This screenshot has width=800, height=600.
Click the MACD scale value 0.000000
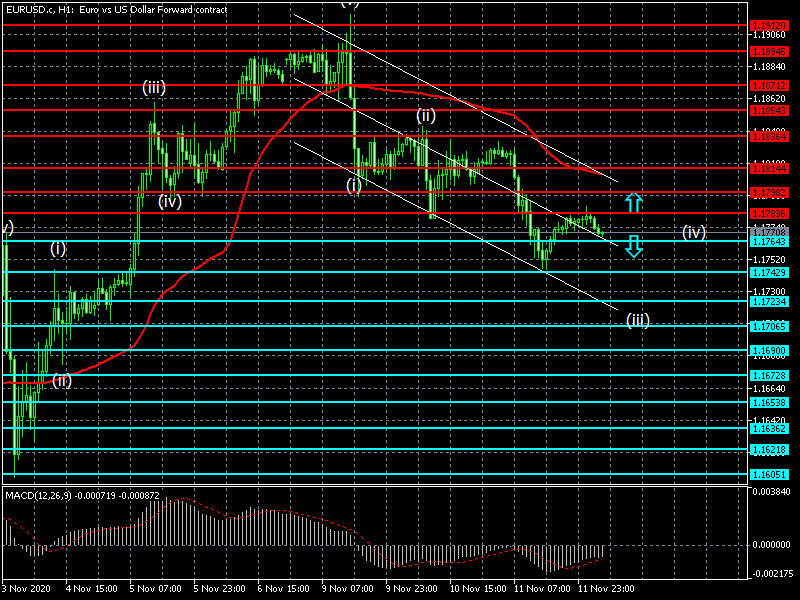click(771, 545)
